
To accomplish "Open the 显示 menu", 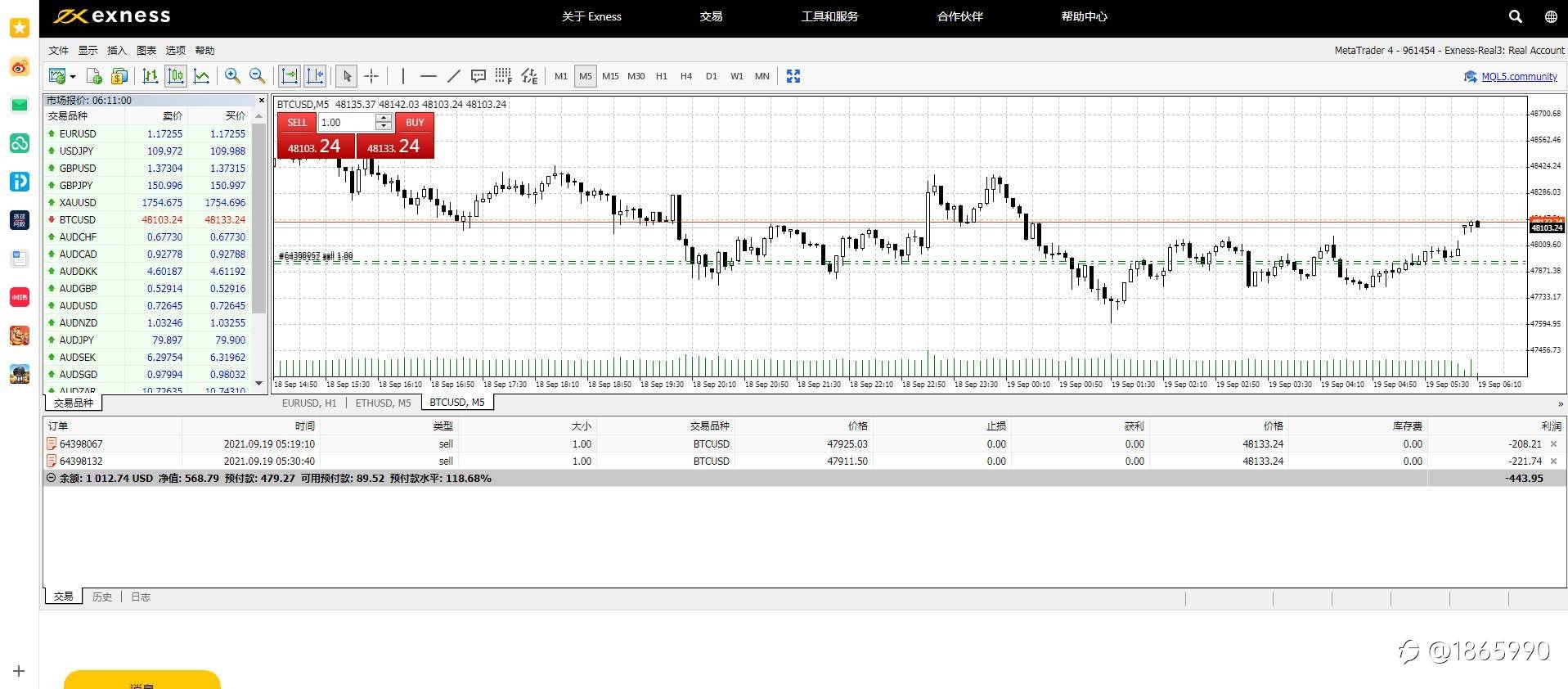I will 88,51.
